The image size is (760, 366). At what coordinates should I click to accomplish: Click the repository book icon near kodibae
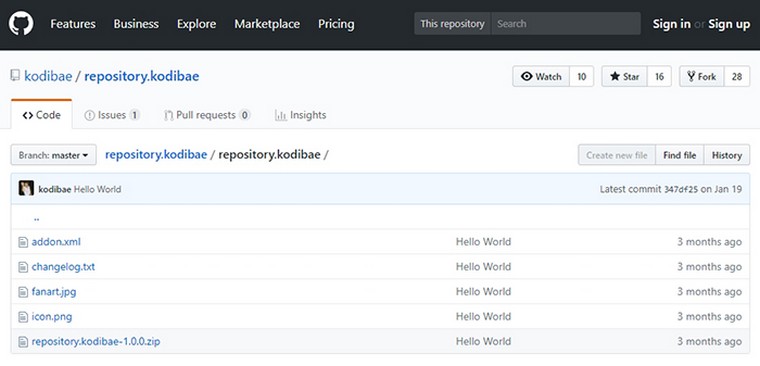[16, 76]
